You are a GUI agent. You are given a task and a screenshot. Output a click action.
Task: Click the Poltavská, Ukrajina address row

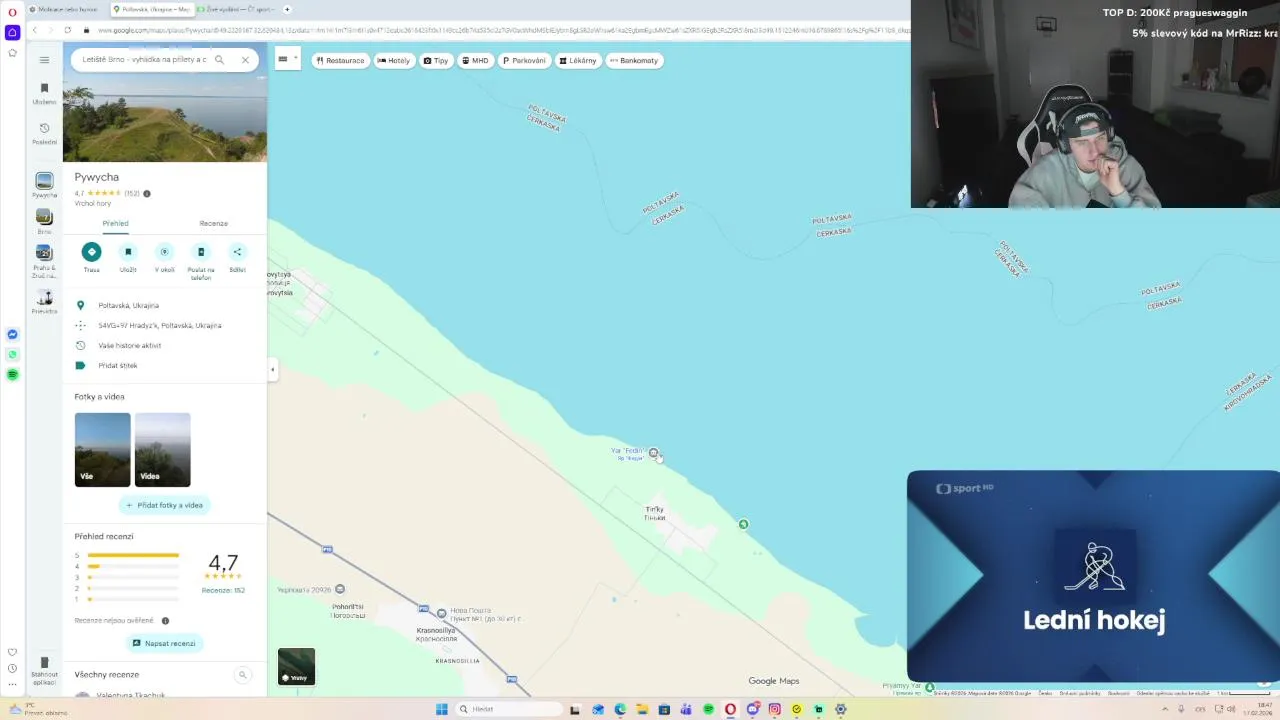tap(165, 305)
